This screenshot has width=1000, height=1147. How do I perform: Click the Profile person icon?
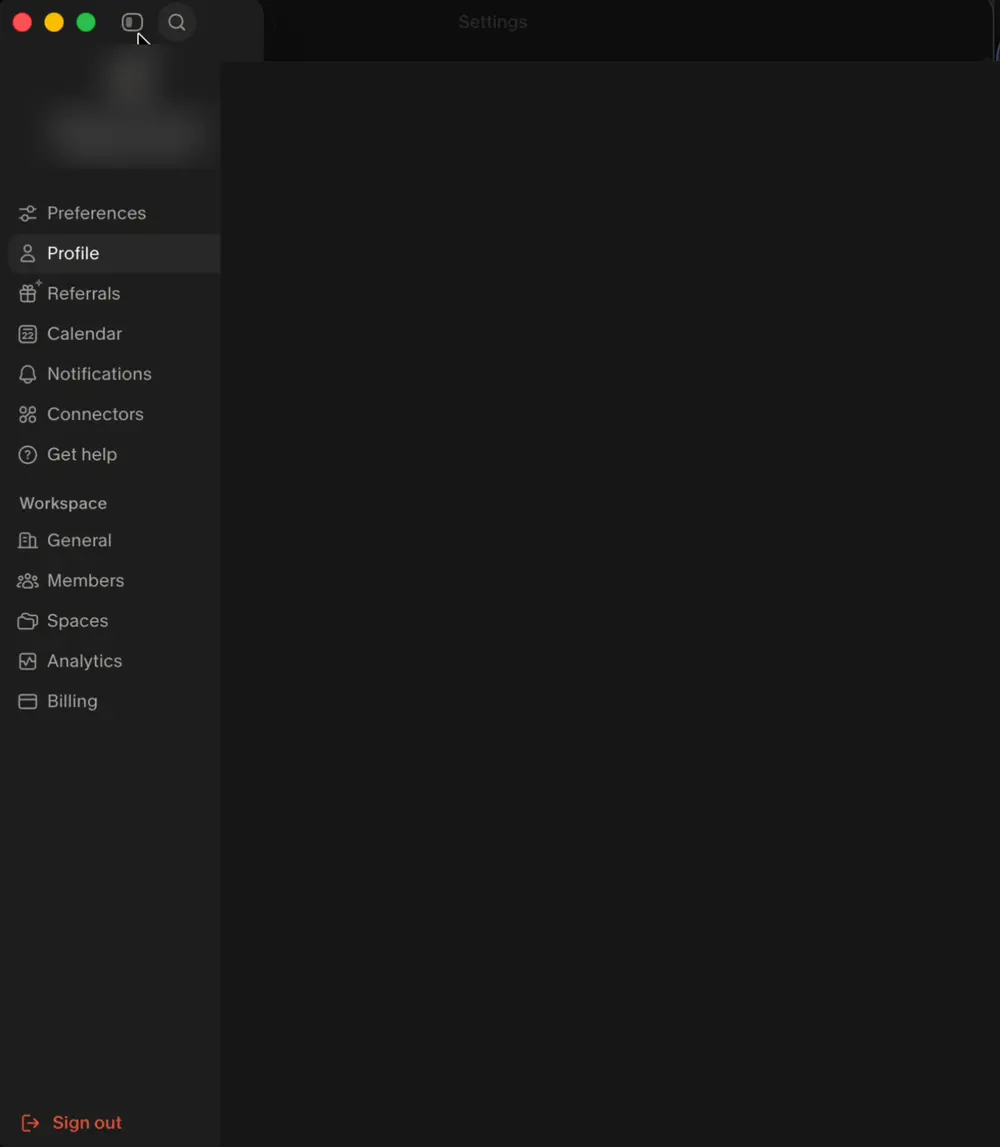28,254
